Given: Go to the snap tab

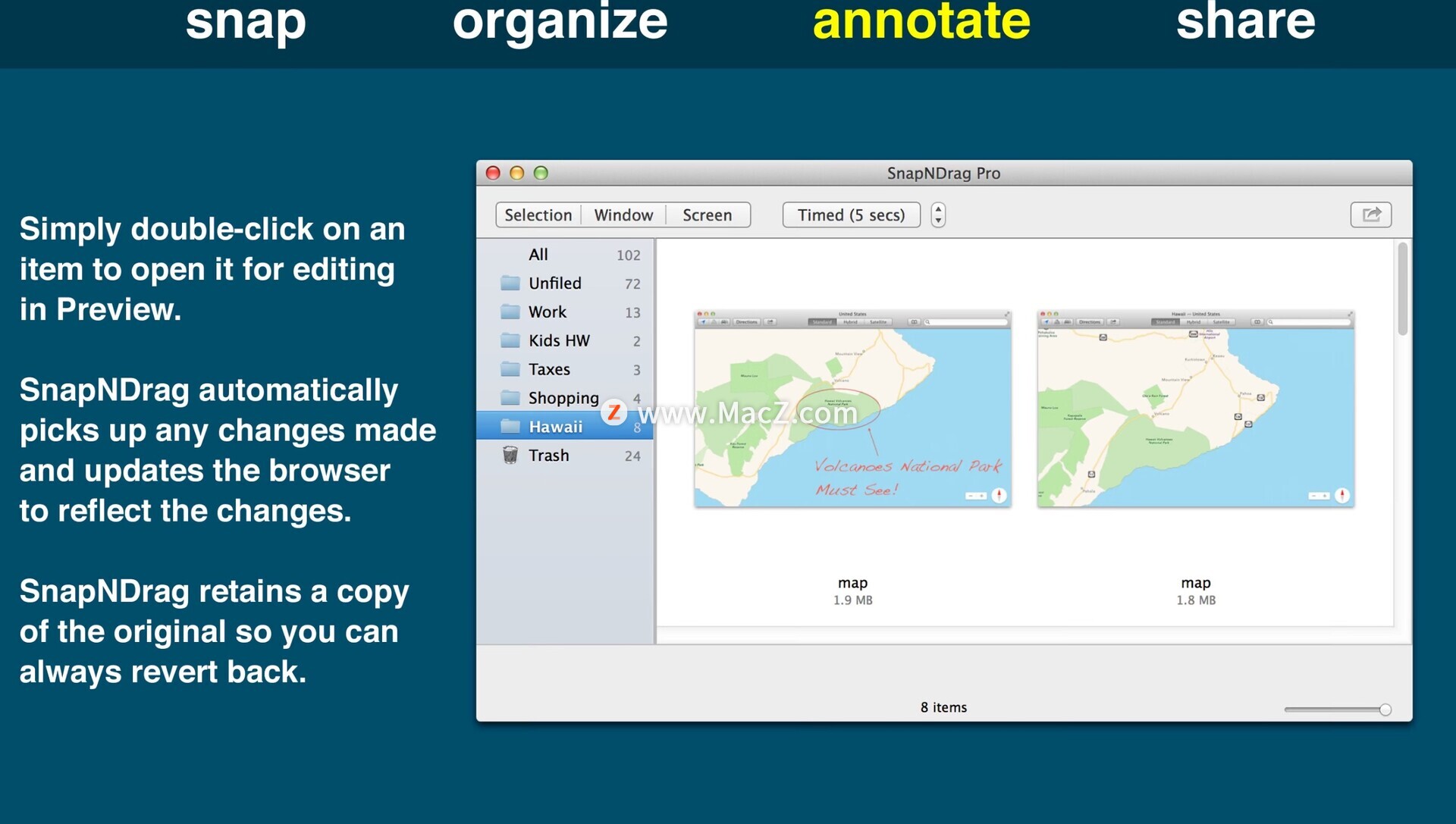Looking at the screenshot, I should [246, 21].
